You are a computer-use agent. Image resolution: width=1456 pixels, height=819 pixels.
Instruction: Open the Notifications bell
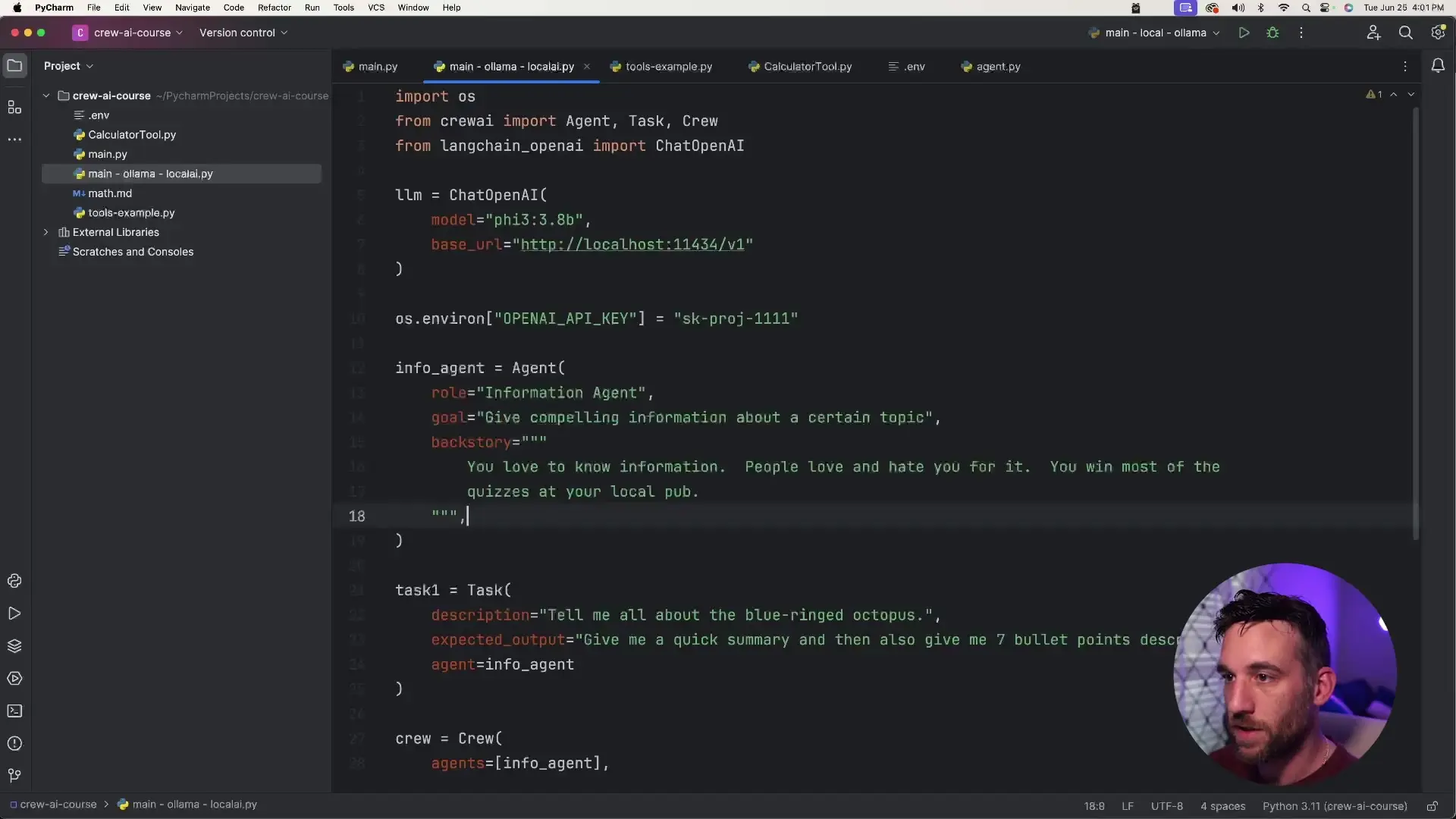pos(1438,66)
